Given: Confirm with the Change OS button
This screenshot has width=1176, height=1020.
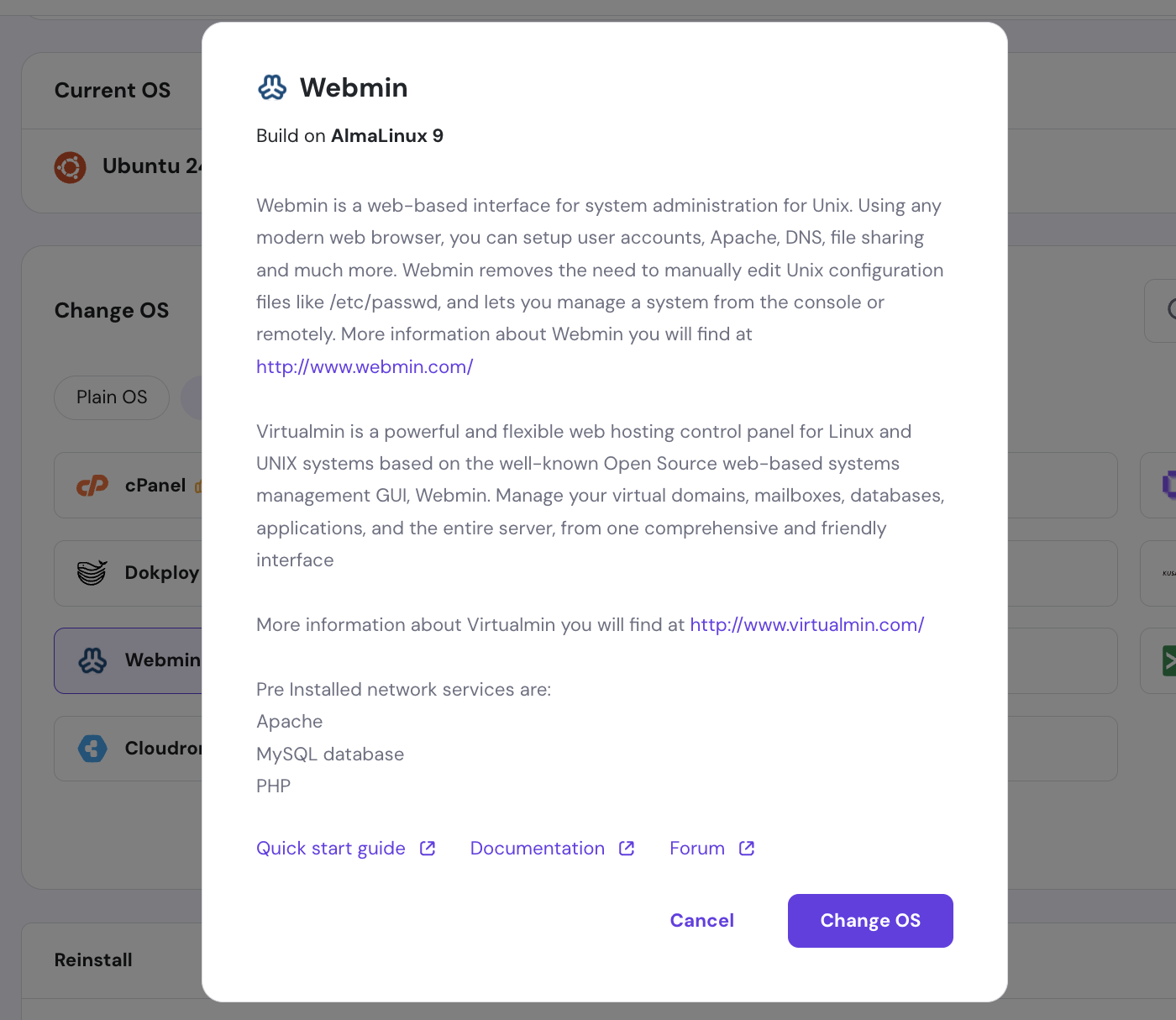Looking at the screenshot, I should [869, 920].
